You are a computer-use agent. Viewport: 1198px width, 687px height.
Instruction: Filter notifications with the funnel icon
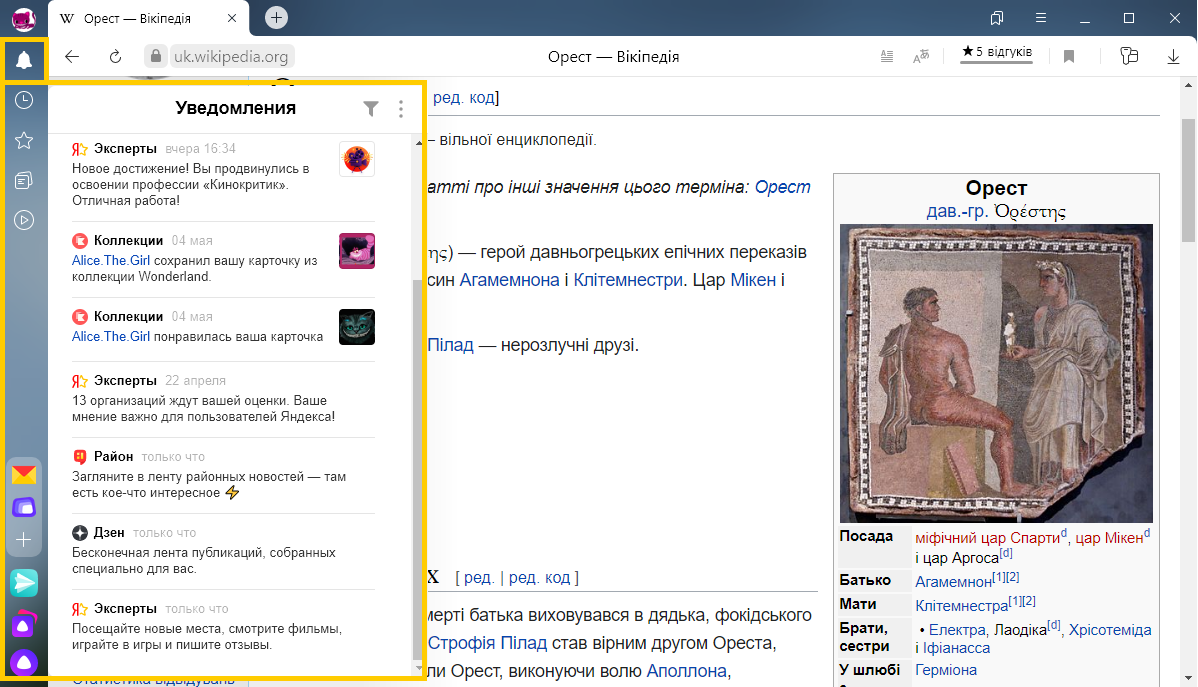[x=371, y=109]
